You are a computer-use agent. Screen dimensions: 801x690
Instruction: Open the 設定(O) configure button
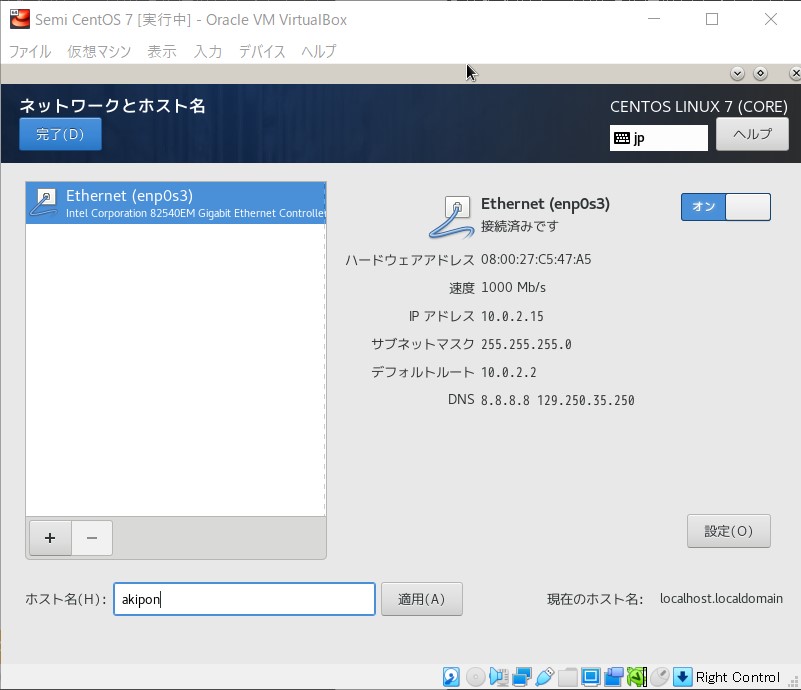click(728, 531)
